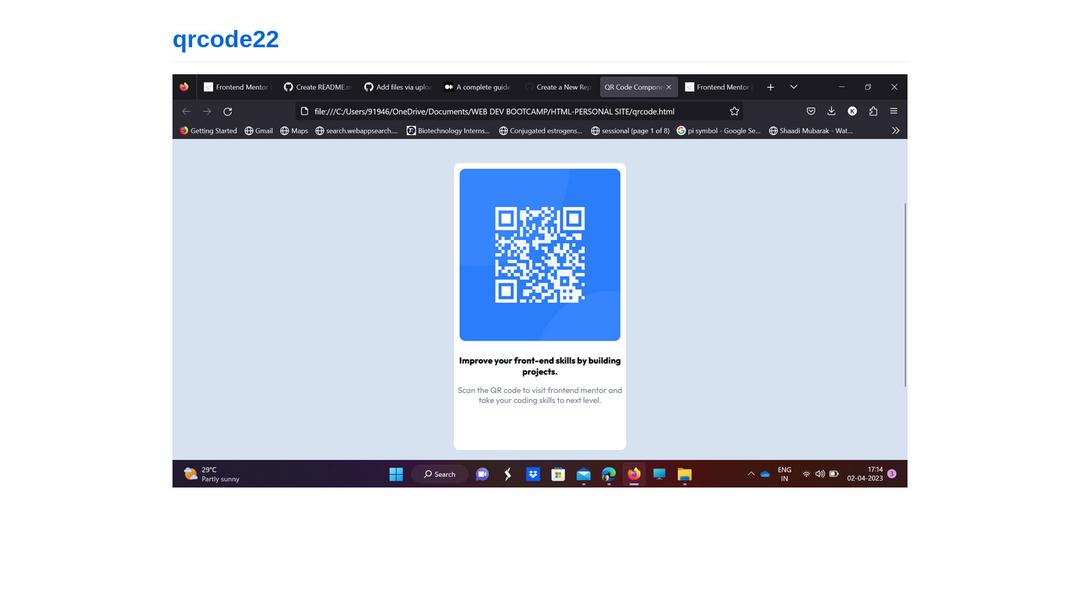The width and height of the screenshot is (1080, 600).
Task: Reload the page with the refresh icon
Action: pos(228,111)
